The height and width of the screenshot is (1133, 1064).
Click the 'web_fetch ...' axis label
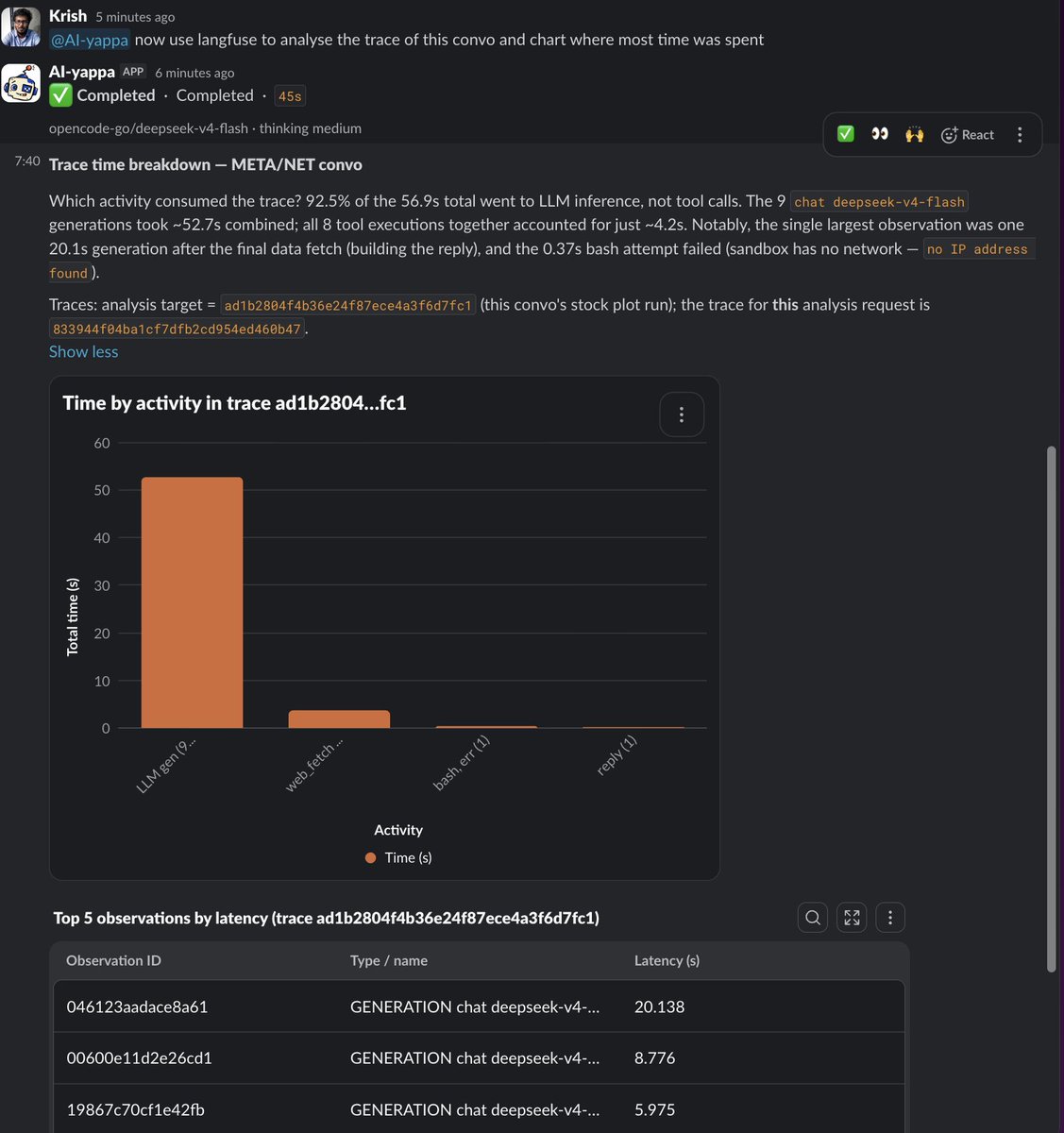coord(313,767)
